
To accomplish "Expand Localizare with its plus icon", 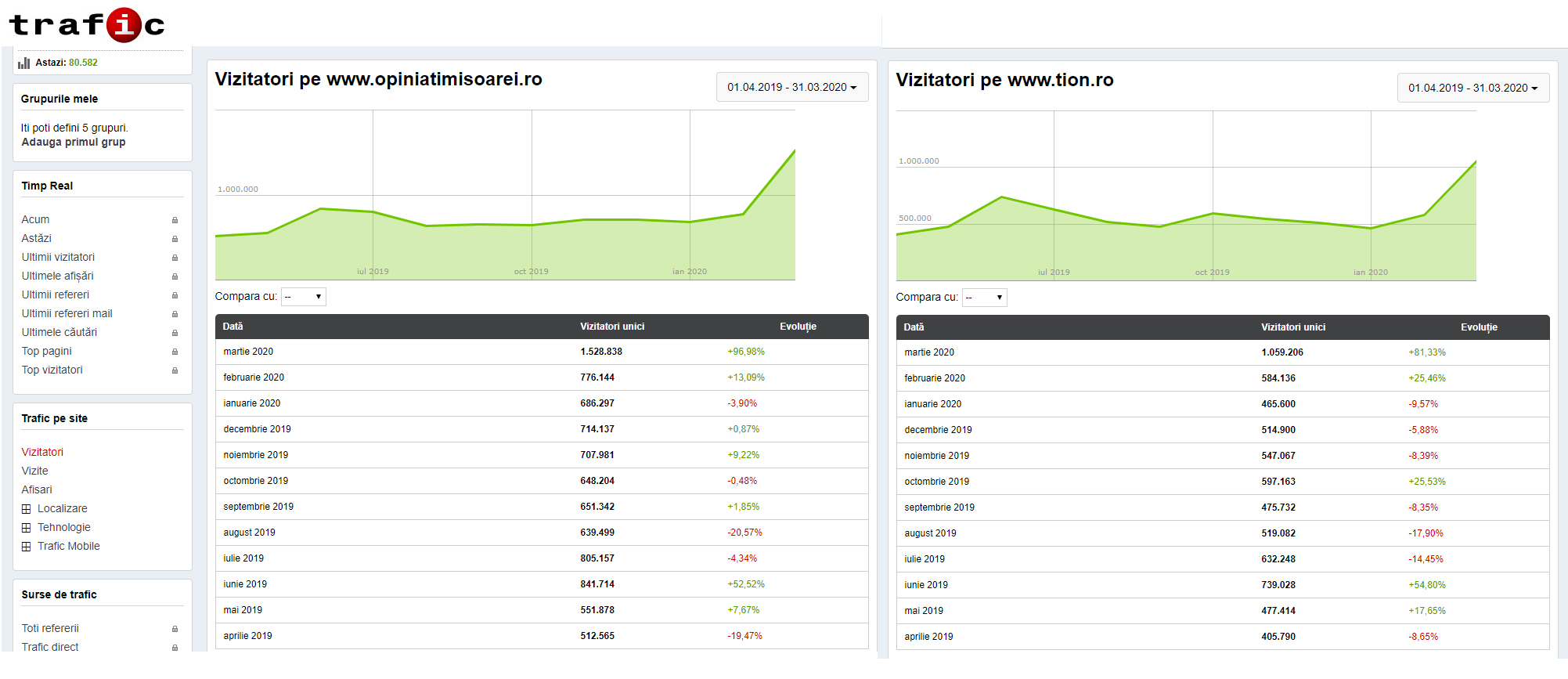I will point(27,509).
